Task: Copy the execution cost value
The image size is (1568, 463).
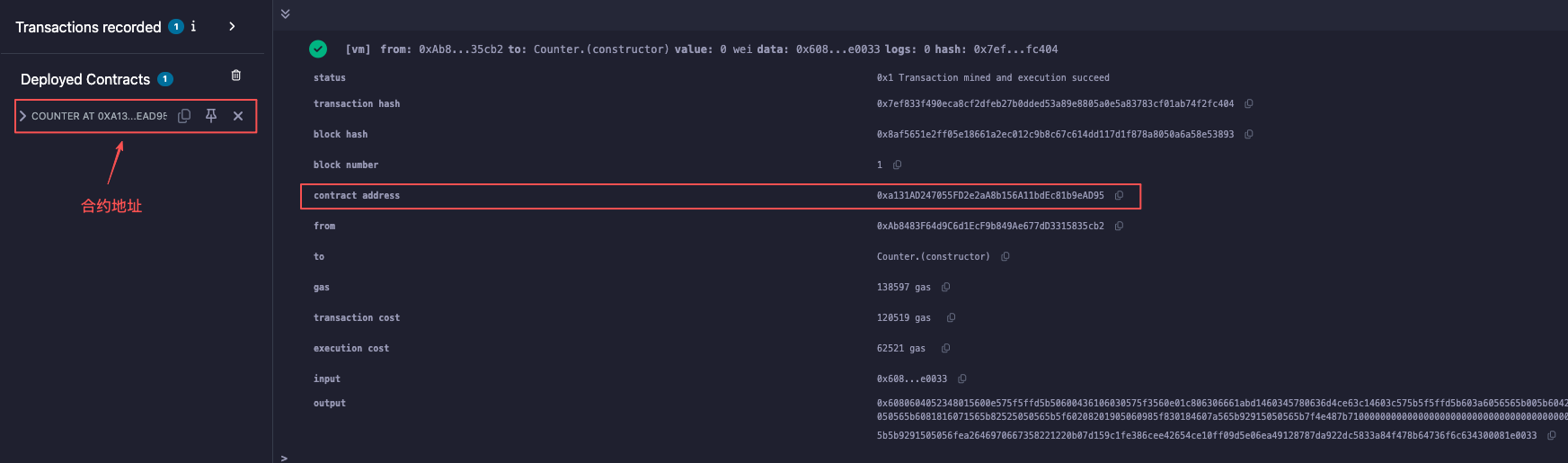Action: coord(946,349)
